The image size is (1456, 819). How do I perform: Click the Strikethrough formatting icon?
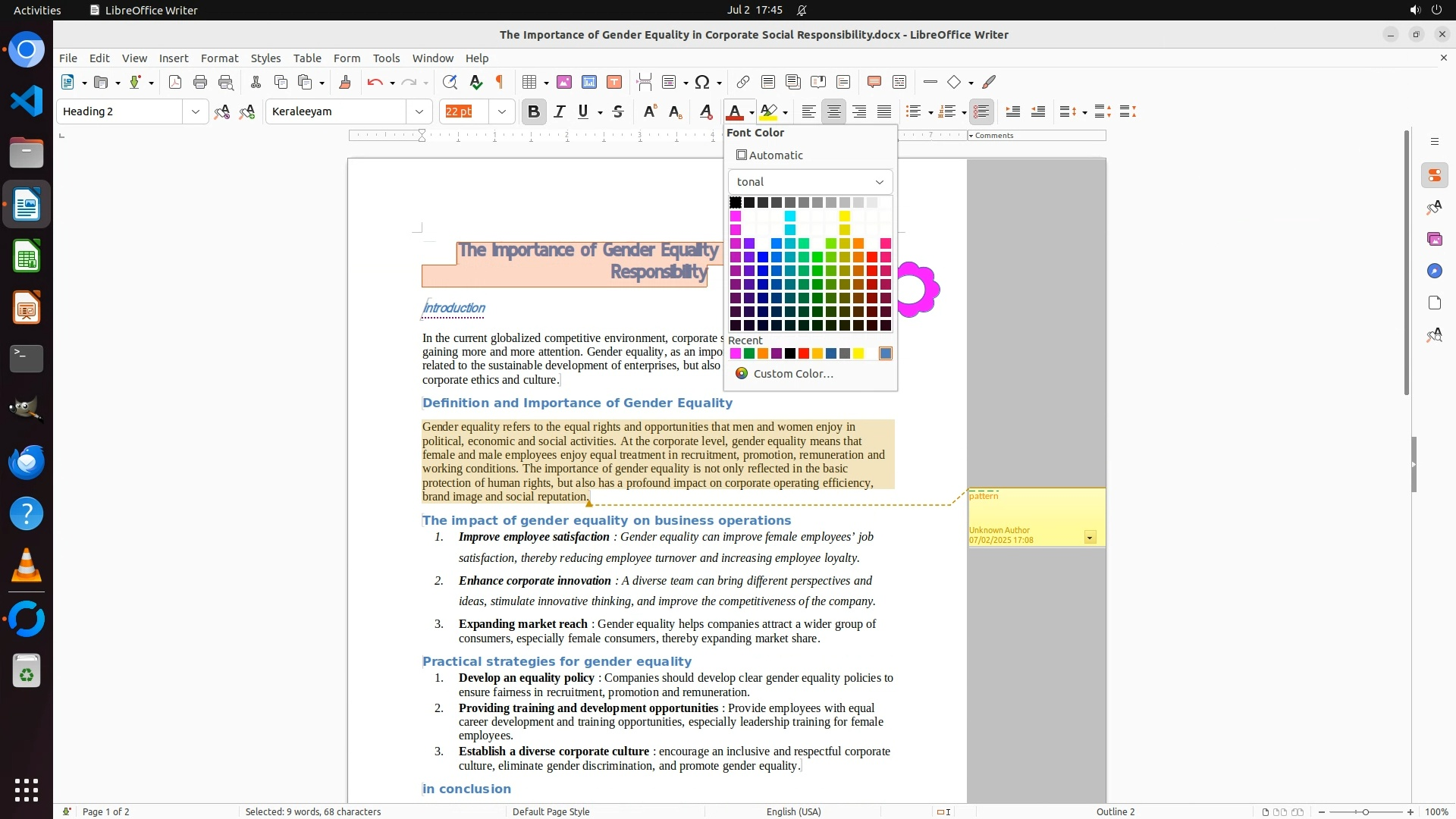(x=618, y=111)
